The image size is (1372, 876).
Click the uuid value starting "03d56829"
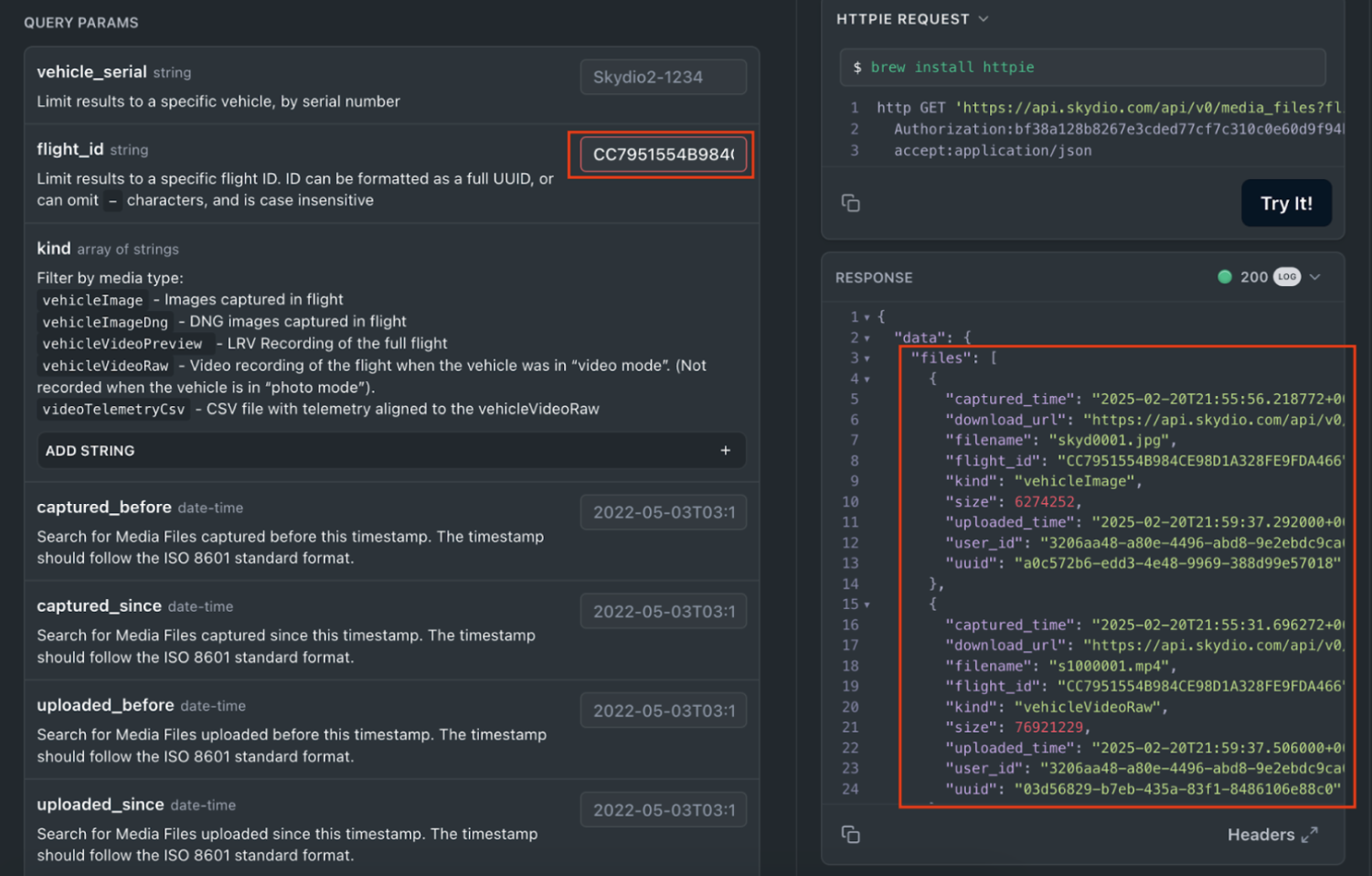1177,789
